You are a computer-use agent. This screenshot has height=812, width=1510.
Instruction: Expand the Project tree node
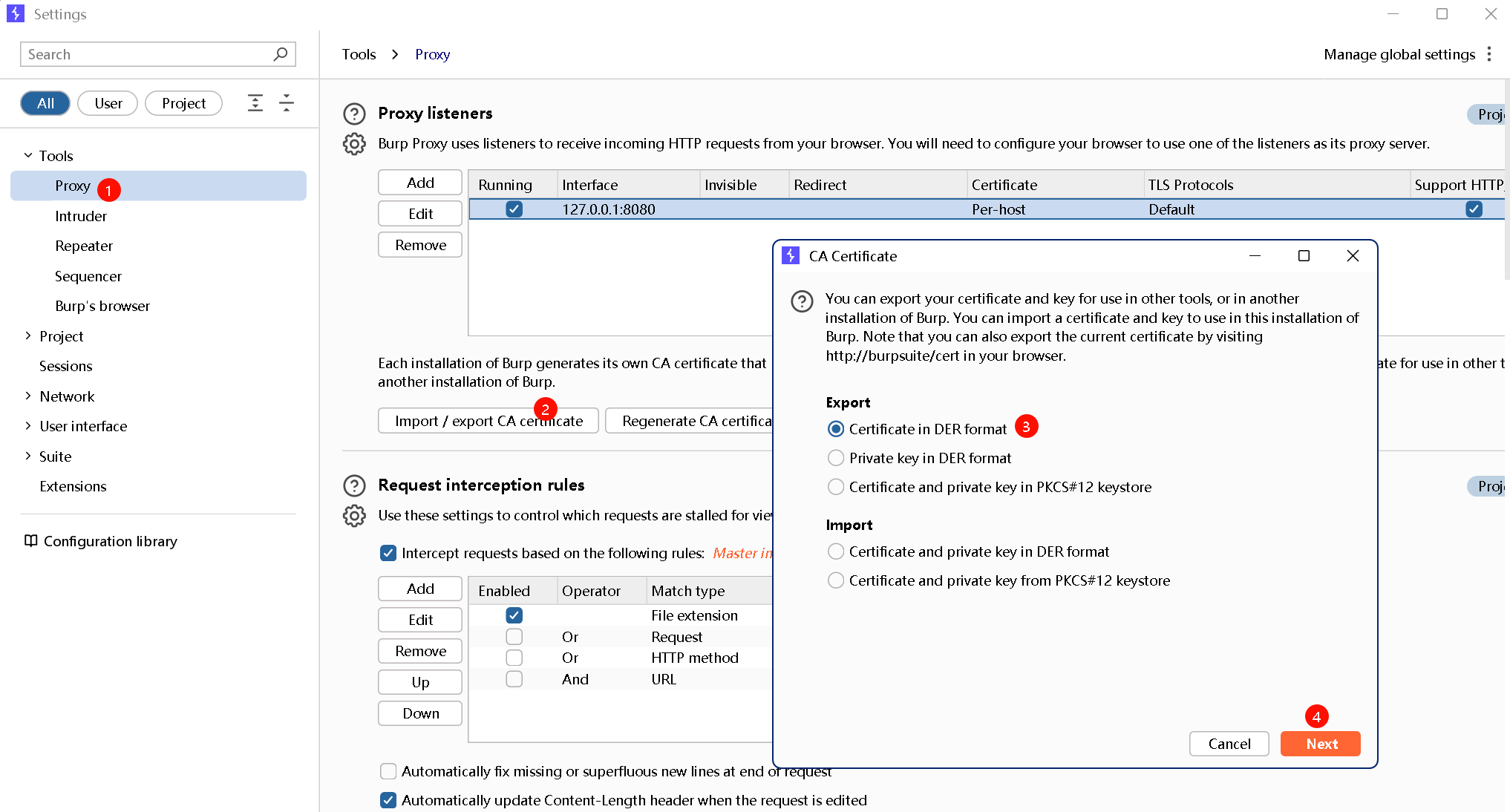(28, 336)
